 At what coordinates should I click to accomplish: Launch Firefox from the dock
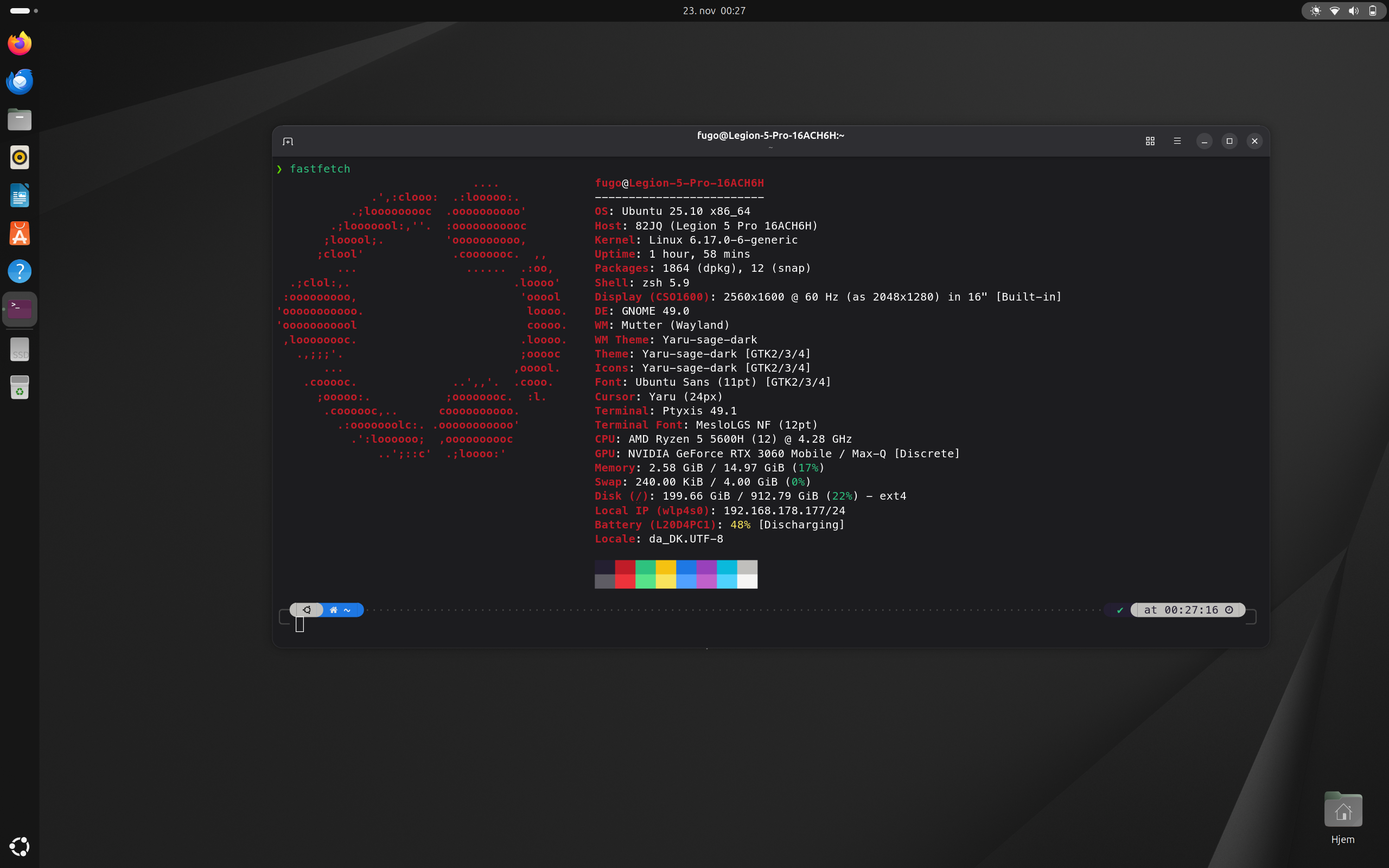(x=20, y=43)
